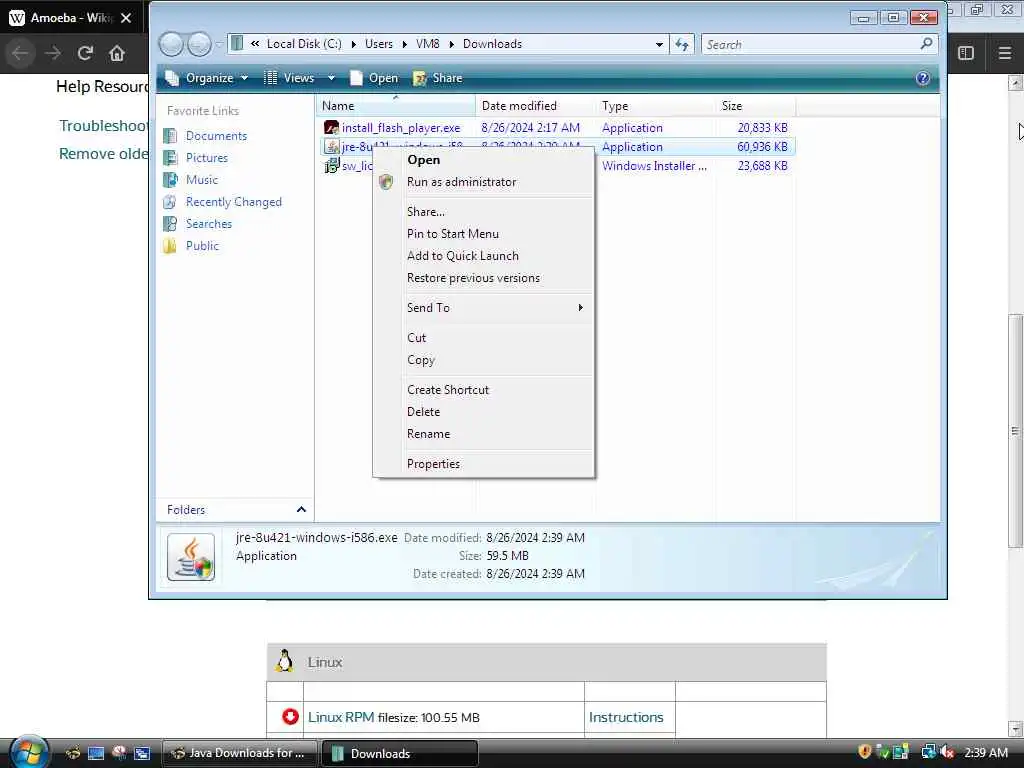Screen dimensions: 1024x768
Task: Choose Pin to Start Menu
Action: coord(484,234)
